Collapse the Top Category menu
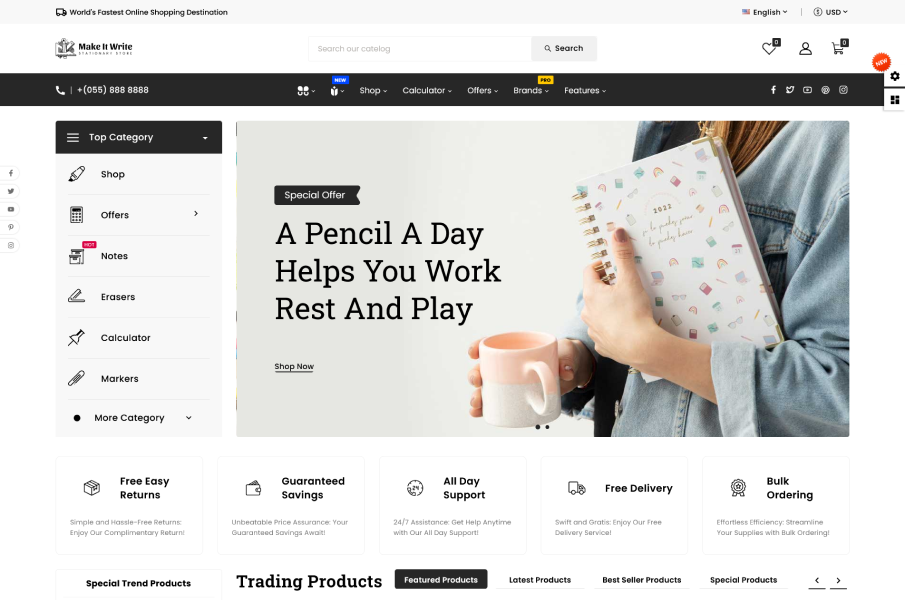The width and height of the screenshot is (905, 600). click(139, 137)
